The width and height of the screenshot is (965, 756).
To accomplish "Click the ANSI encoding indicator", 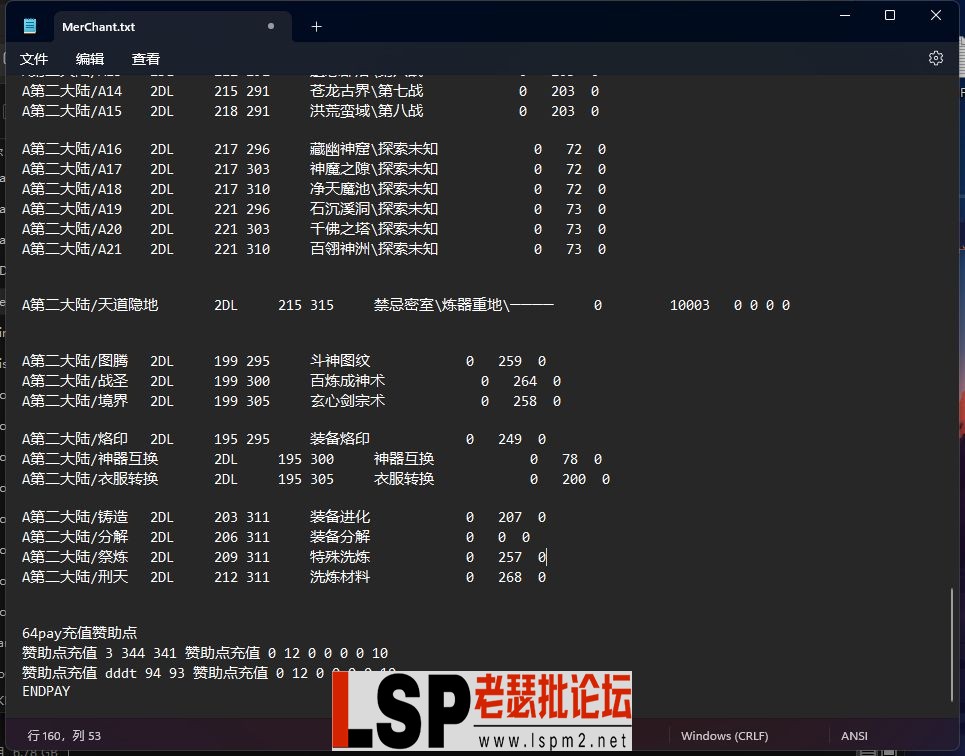I will (x=853, y=735).
